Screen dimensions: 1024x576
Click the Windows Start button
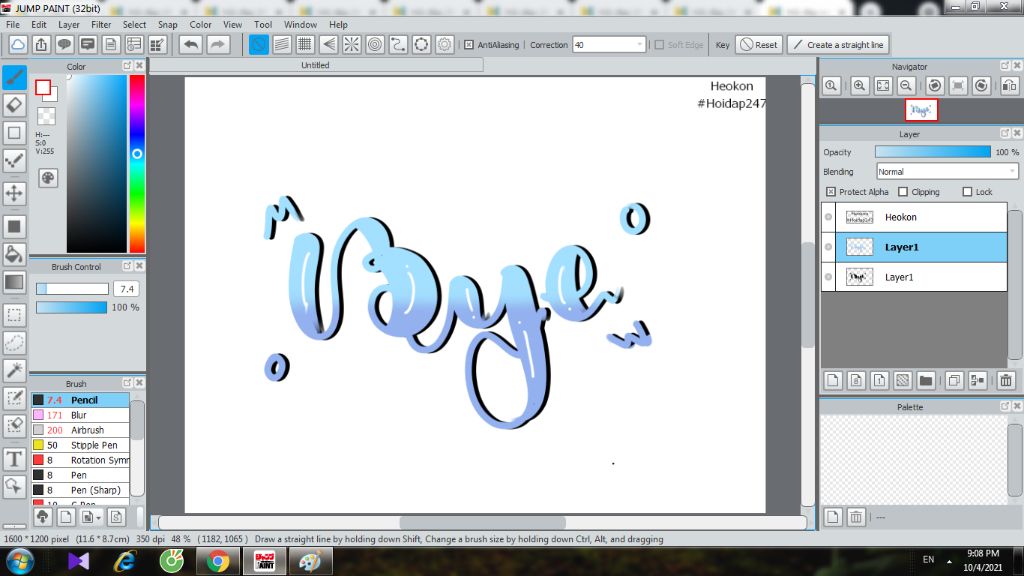(20, 561)
